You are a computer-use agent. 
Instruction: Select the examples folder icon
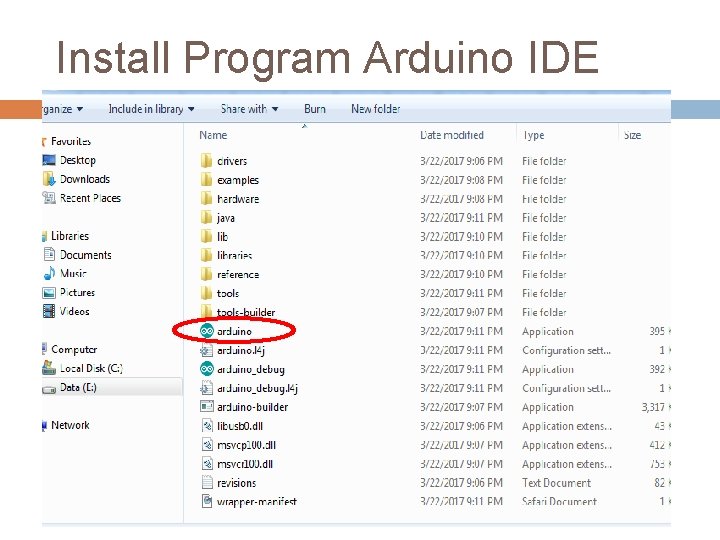tap(207, 180)
